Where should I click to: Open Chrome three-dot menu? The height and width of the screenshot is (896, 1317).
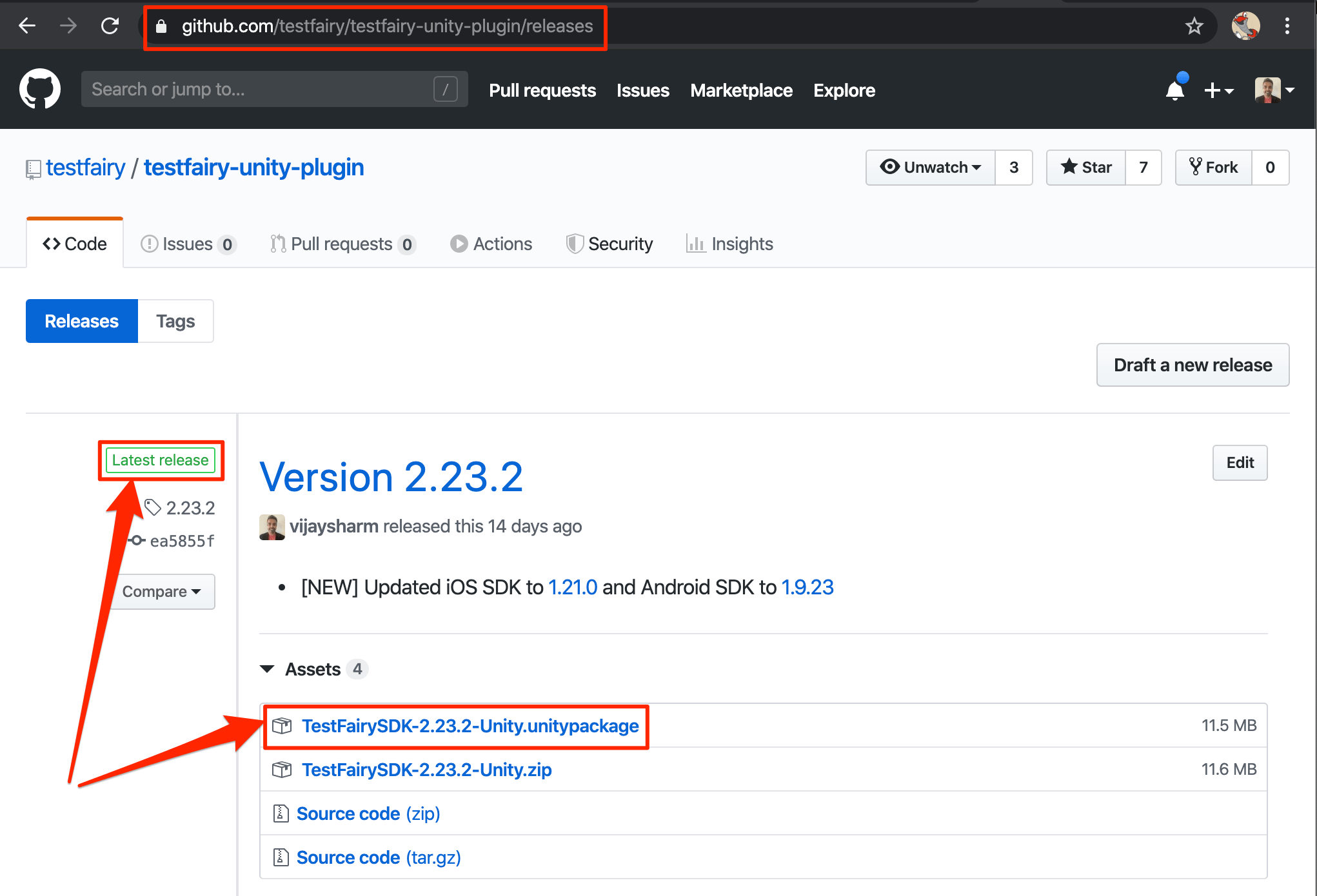tap(1287, 26)
